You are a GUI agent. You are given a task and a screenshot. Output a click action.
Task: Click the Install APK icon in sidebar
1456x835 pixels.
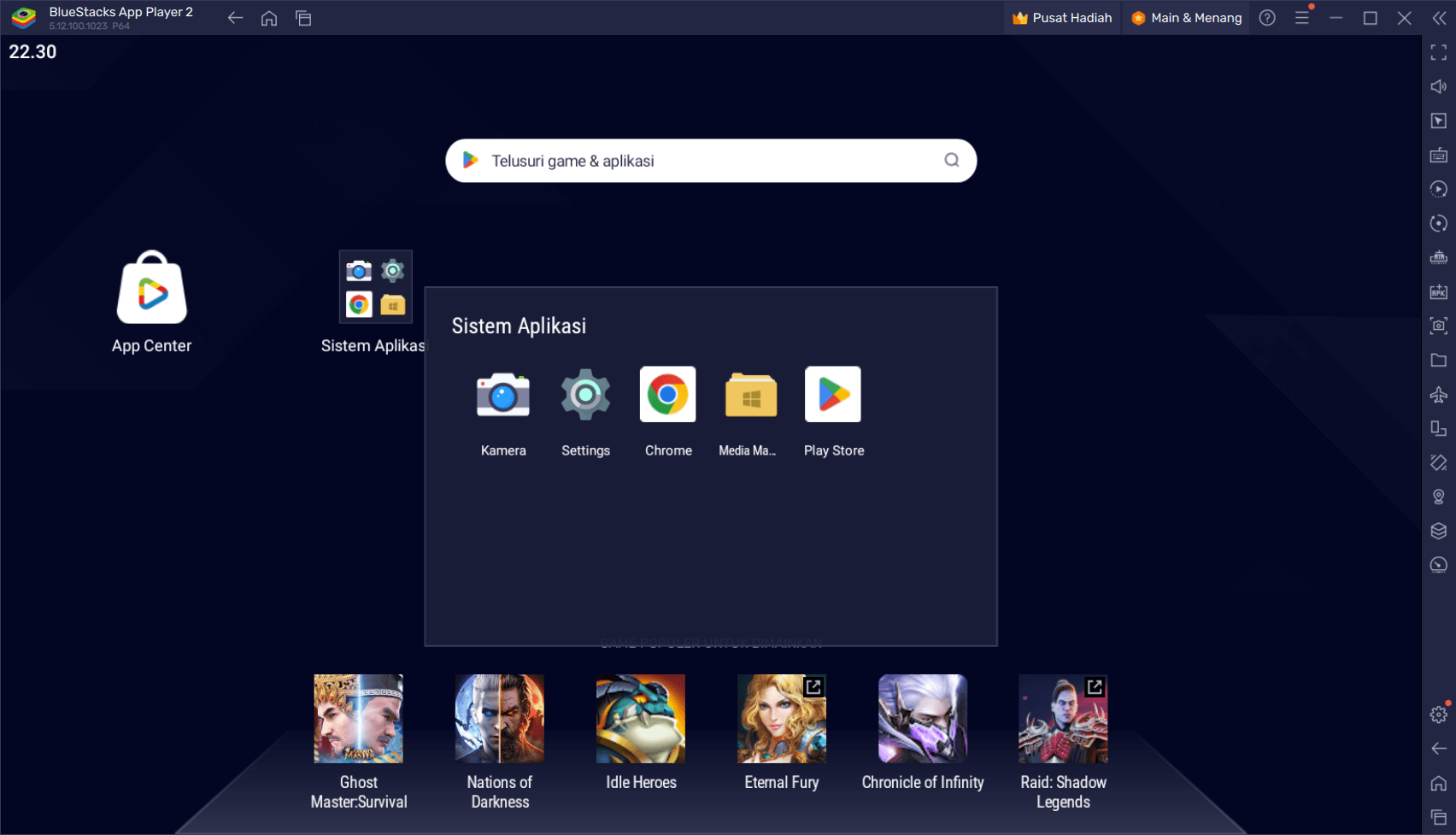click(x=1439, y=292)
